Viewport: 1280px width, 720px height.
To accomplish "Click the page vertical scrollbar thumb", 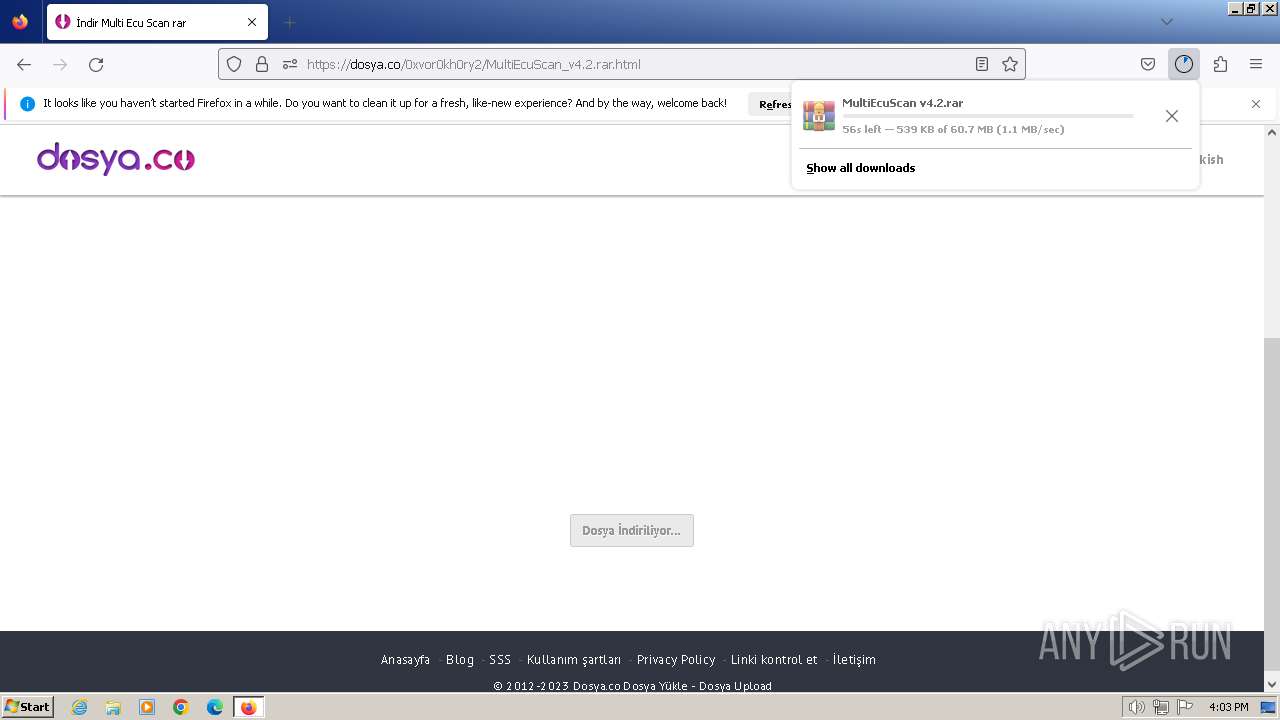I will coord(1272,505).
